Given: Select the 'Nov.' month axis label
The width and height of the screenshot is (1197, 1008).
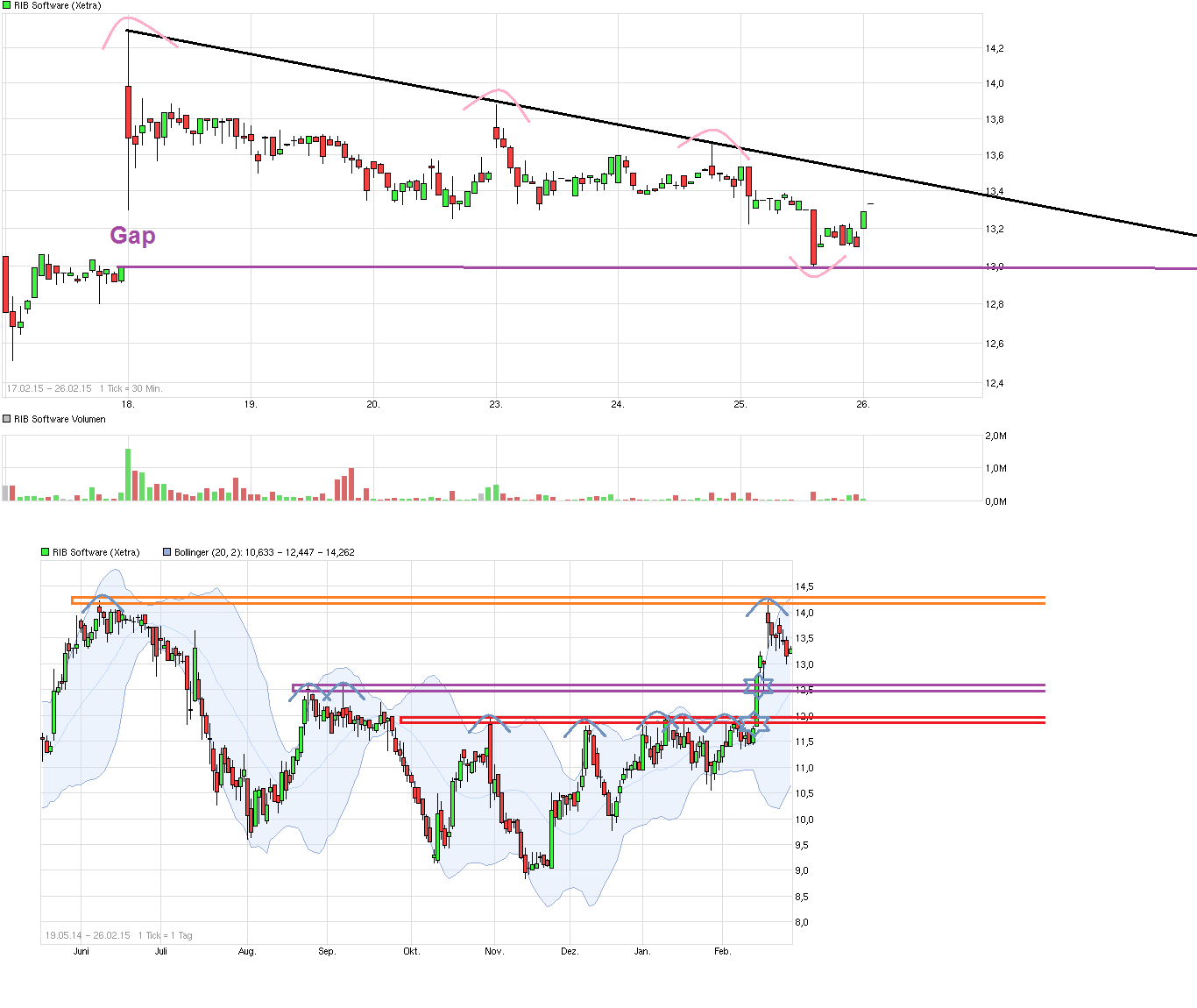Looking at the screenshot, I should pyautogui.click(x=494, y=951).
